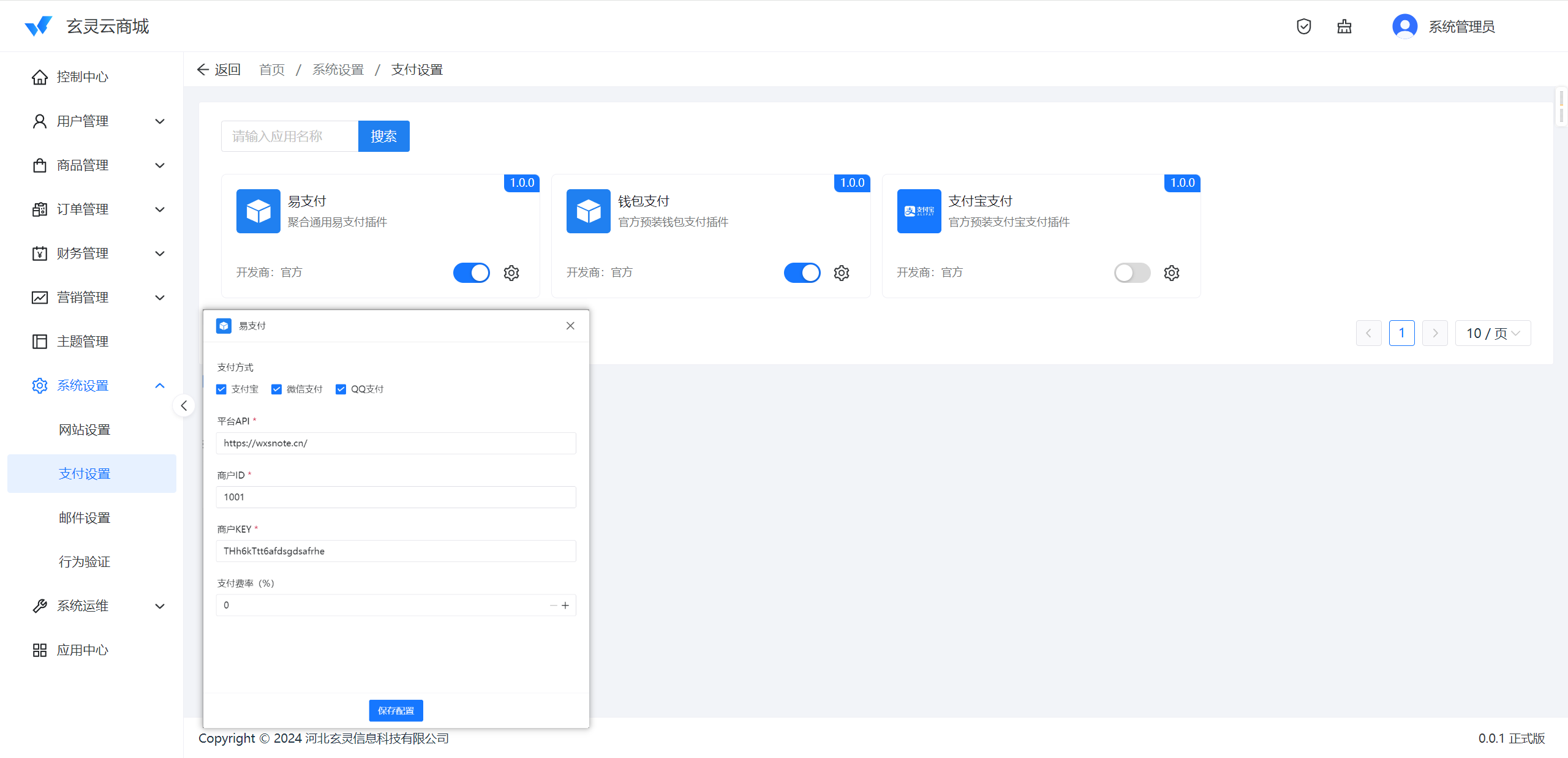Click the 保存配置 button

tap(396, 710)
